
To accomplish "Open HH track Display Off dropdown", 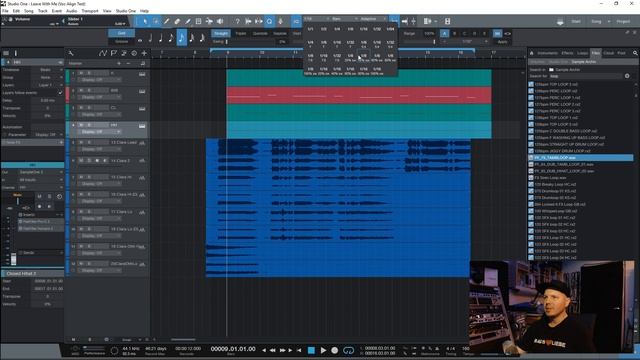I will 100,132.
